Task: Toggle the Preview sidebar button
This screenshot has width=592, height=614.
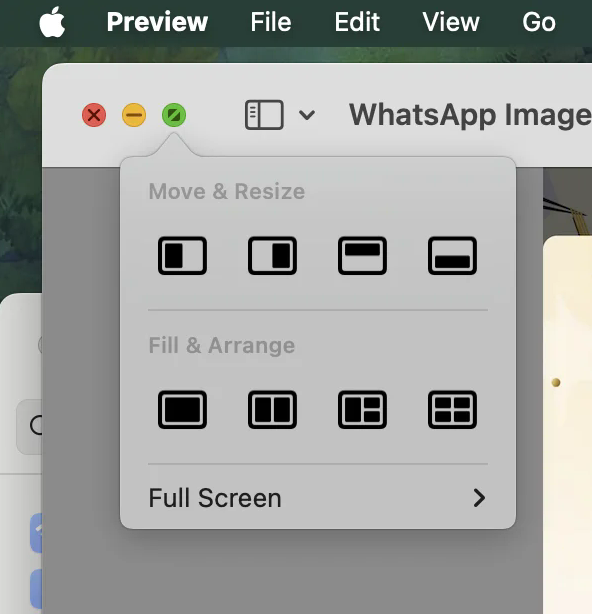Action: (x=264, y=115)
